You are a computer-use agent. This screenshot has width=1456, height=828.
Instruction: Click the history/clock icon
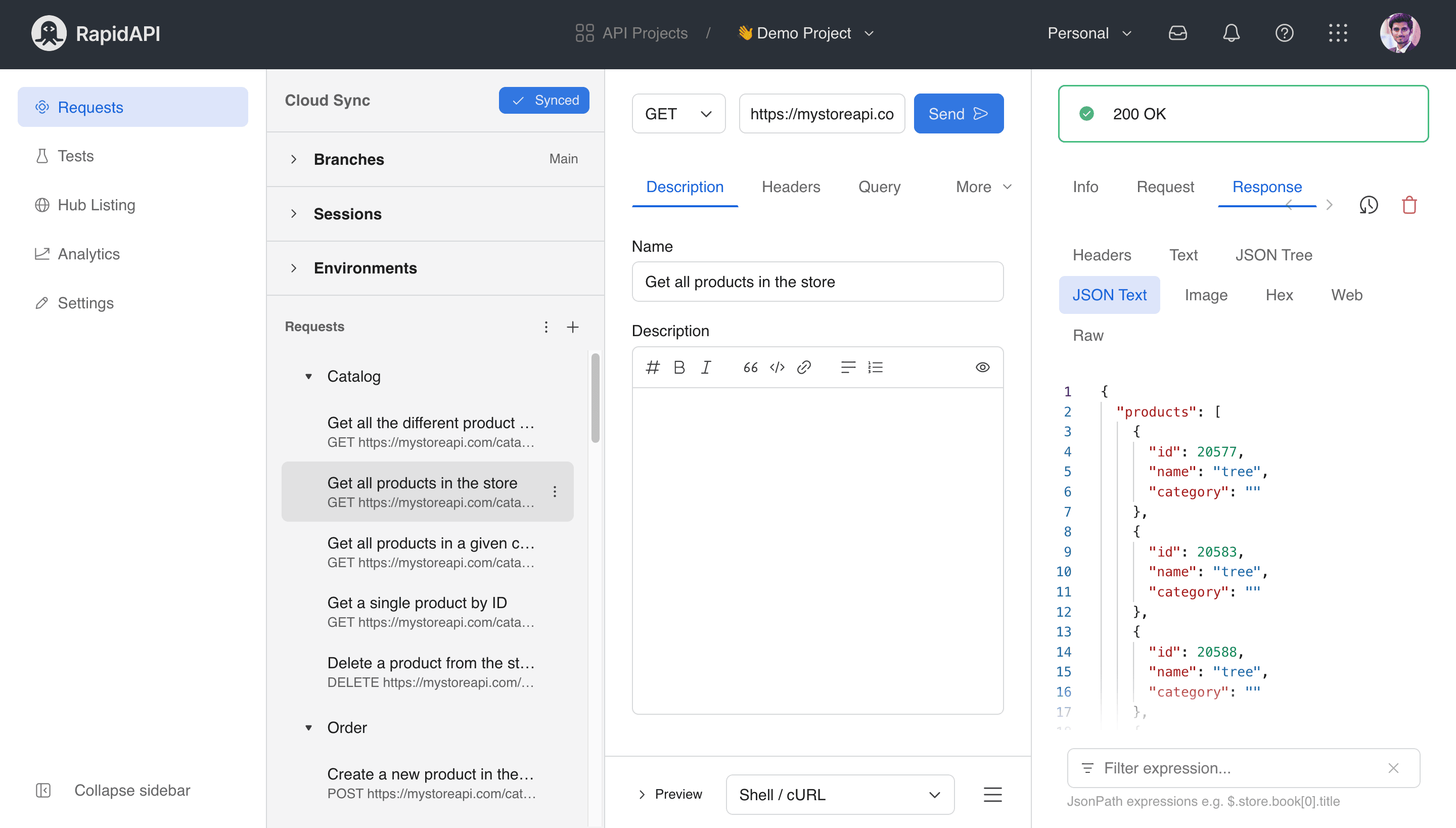pyautogui.click(x=1368, y=204)
